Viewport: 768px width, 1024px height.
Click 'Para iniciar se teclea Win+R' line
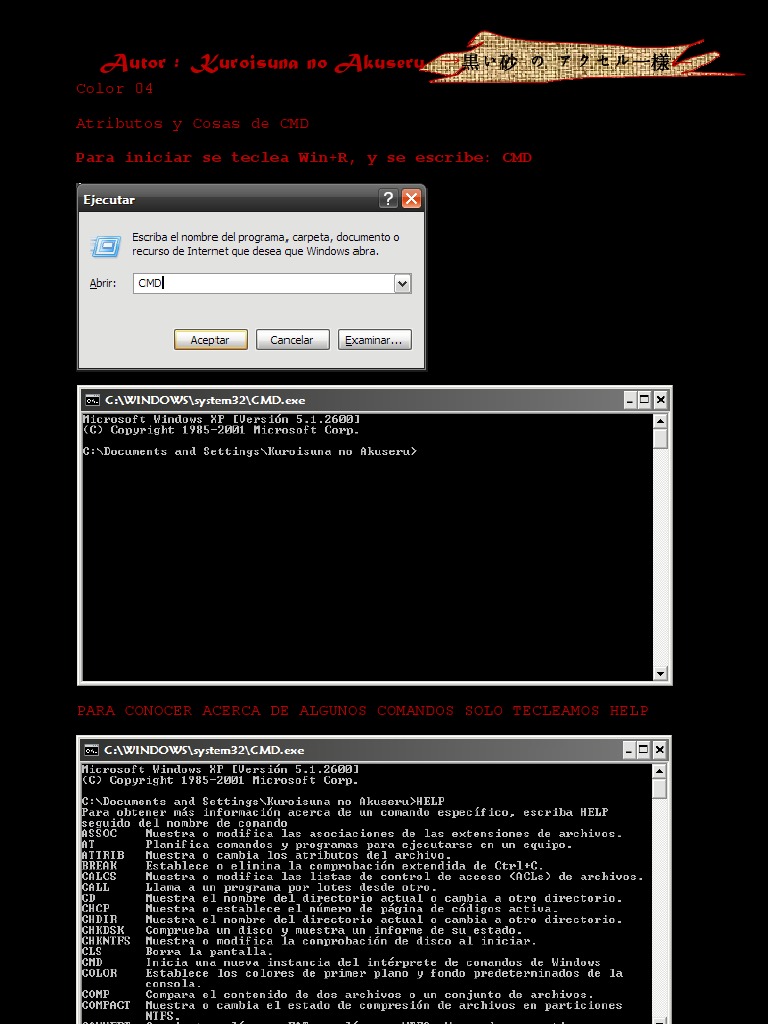(x=304, y=158)
